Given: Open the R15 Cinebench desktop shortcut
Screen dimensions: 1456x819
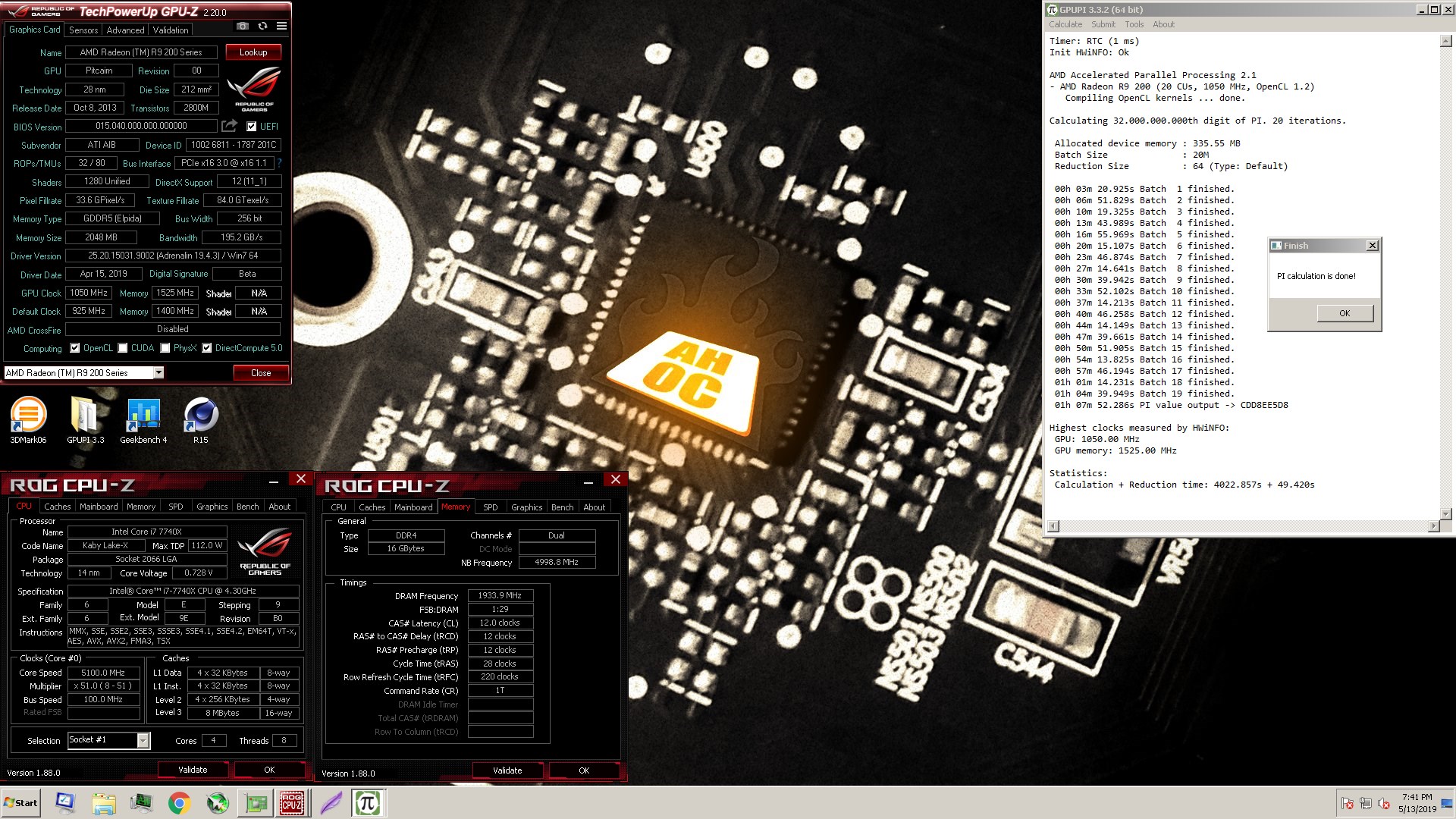Looking at the screenshot, I should (x=201, y=420).
